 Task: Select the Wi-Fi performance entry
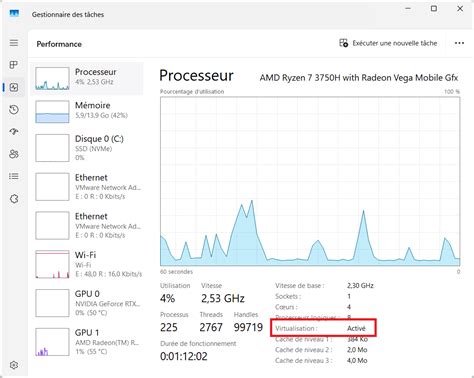click(x=87, y=264)
